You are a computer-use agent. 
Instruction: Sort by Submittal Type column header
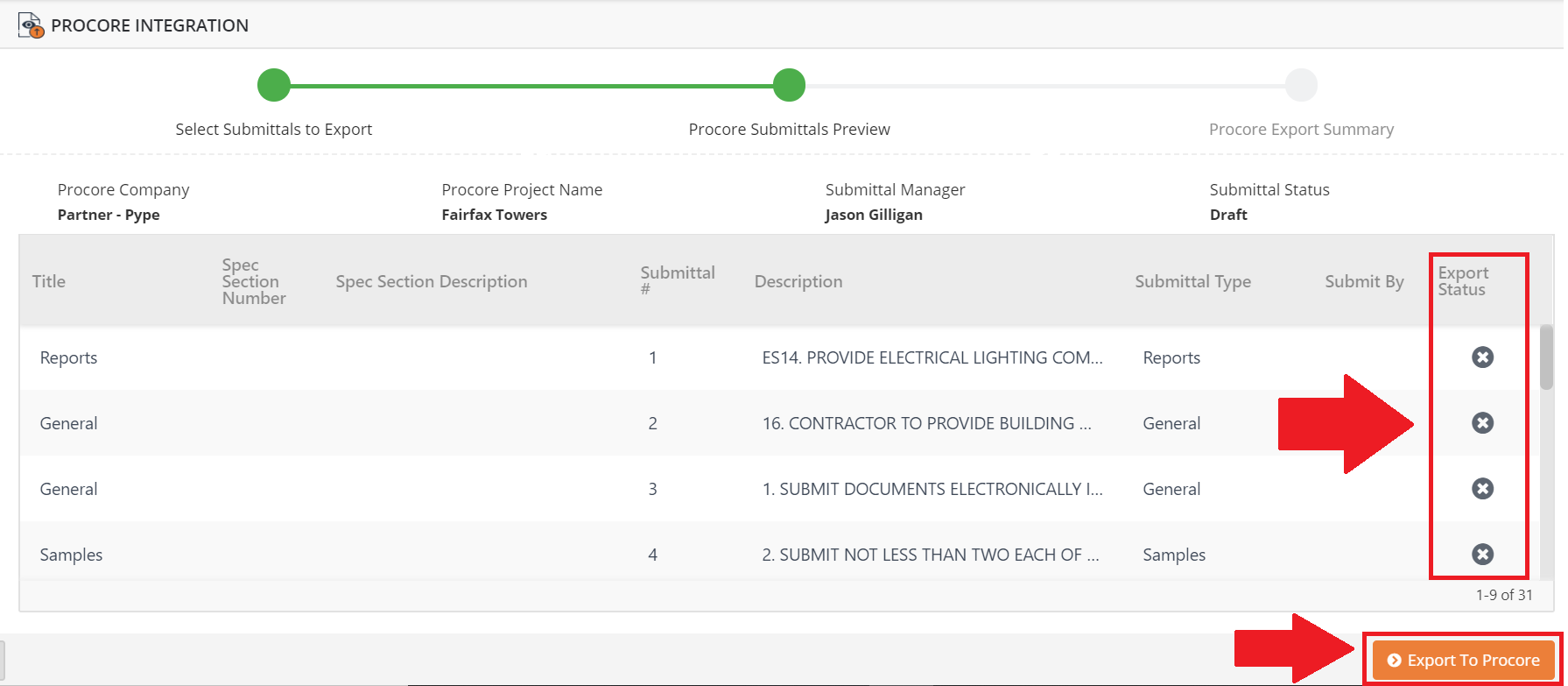[1192, 281]
